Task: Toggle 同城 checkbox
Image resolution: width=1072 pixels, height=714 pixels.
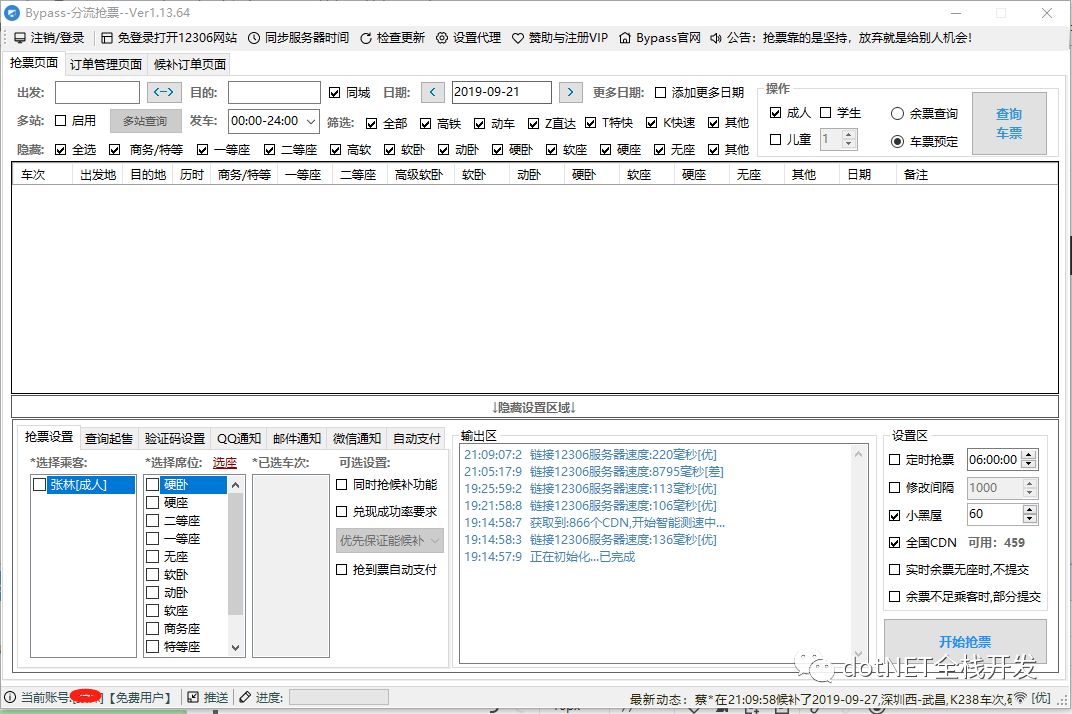Action: 334,92
